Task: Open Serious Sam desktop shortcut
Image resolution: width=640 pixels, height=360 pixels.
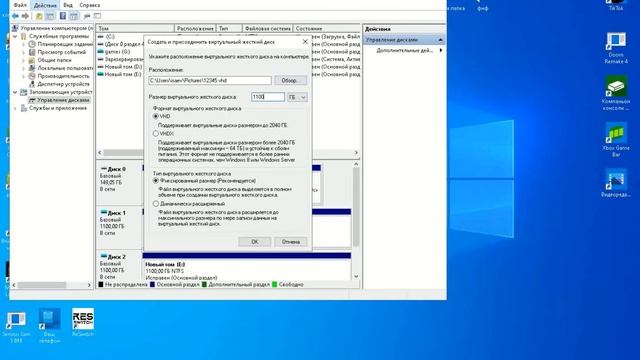Action: pyautogui.click(x=16, y=326)
